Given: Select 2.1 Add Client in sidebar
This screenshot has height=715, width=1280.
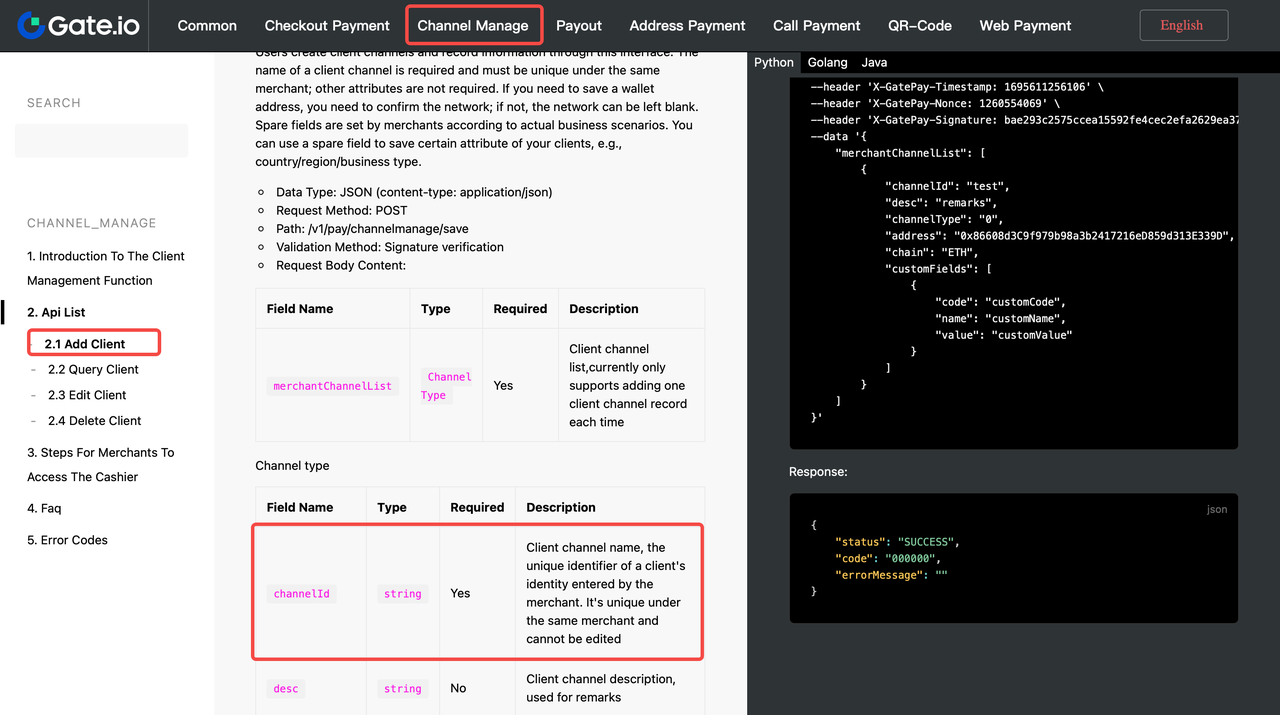Looking at the screenshot, I should [85, 344].
